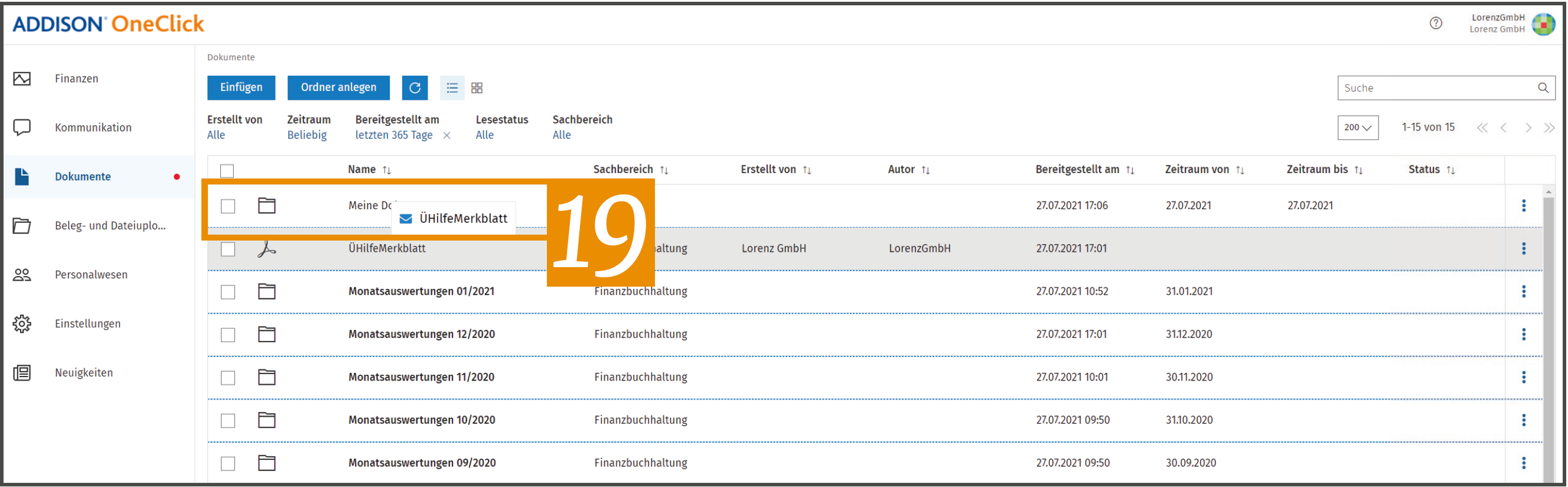Click the search magnifier icon

point(1543,88)
